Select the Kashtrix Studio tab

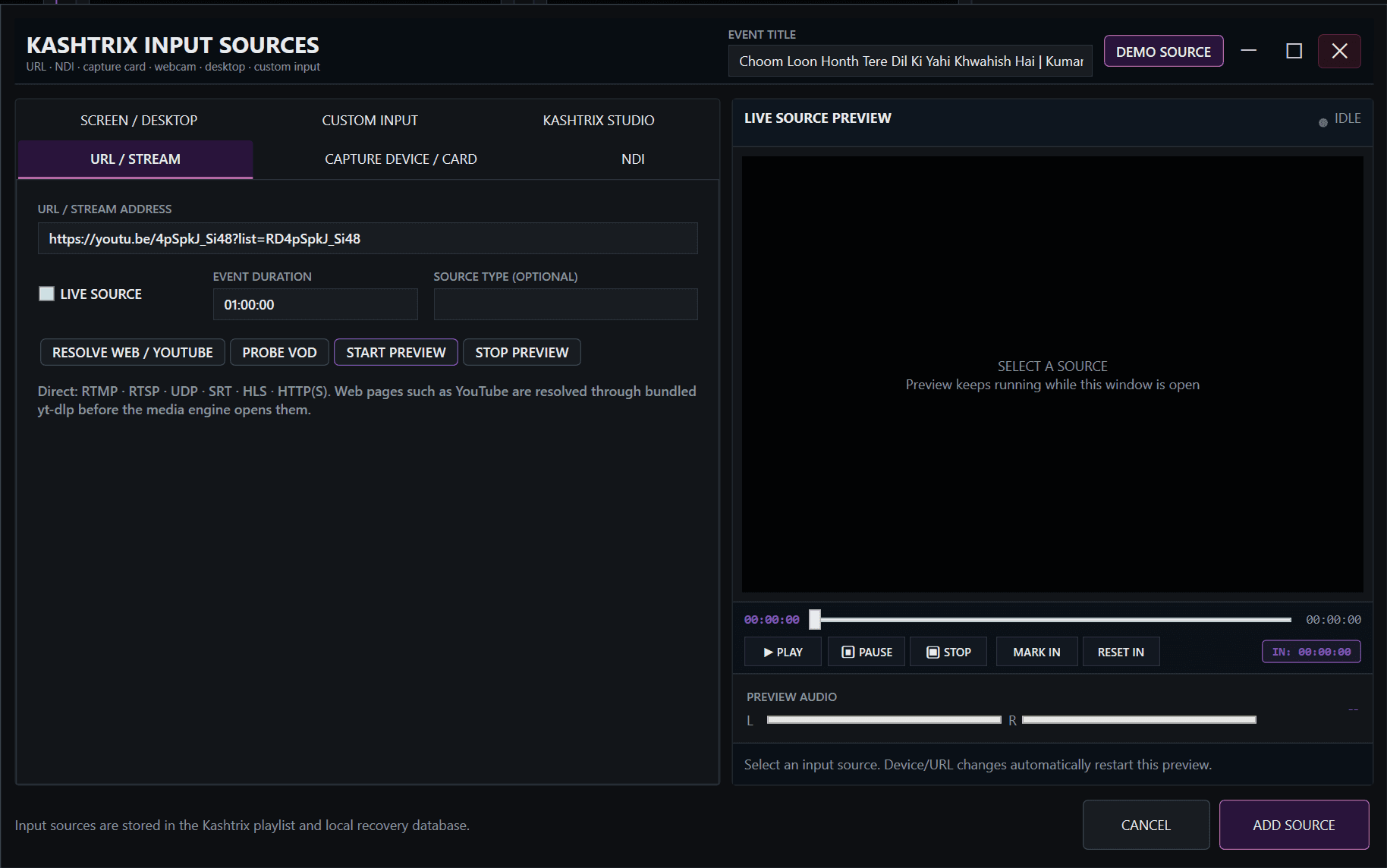(599, 120)
